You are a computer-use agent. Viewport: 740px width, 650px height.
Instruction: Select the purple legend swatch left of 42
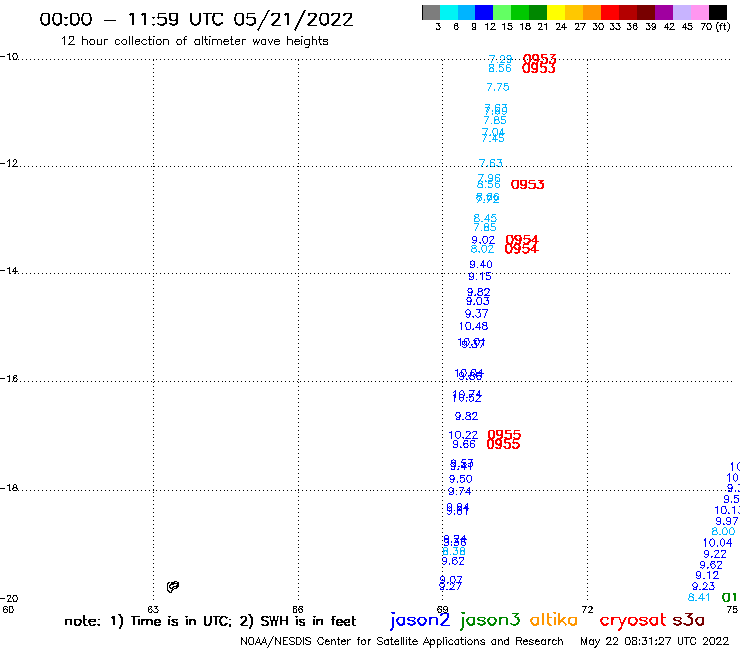tap(664, 12)
